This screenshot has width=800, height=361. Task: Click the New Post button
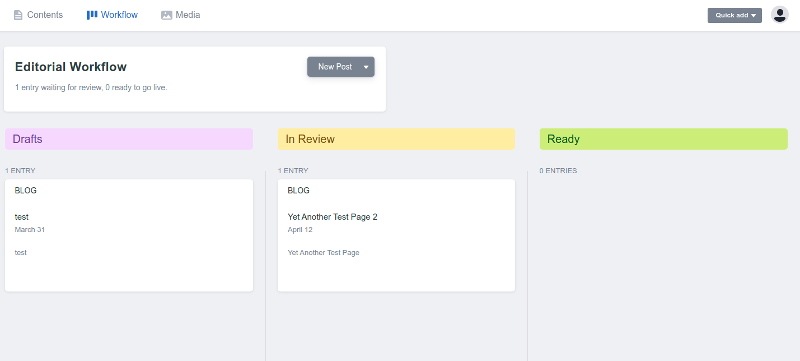[x=335, y=67]
